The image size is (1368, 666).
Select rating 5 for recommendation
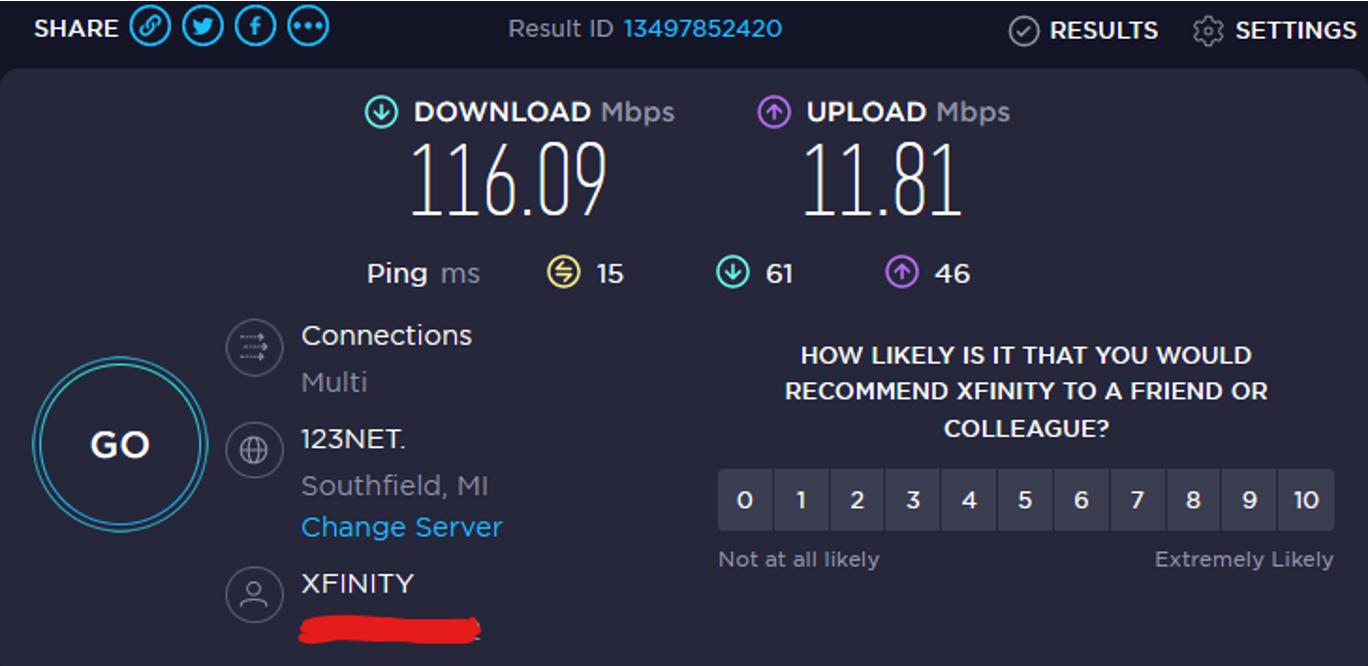pyautogui.click(x=1025, y=500)
